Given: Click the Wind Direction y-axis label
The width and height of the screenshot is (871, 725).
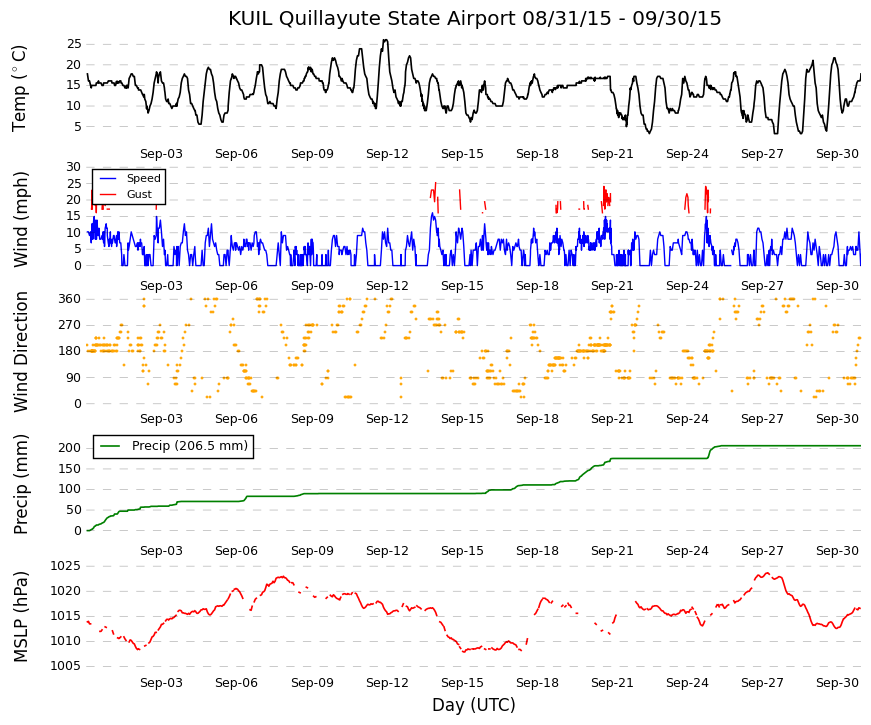Looking at the screenshot, I should click(21, 352).
